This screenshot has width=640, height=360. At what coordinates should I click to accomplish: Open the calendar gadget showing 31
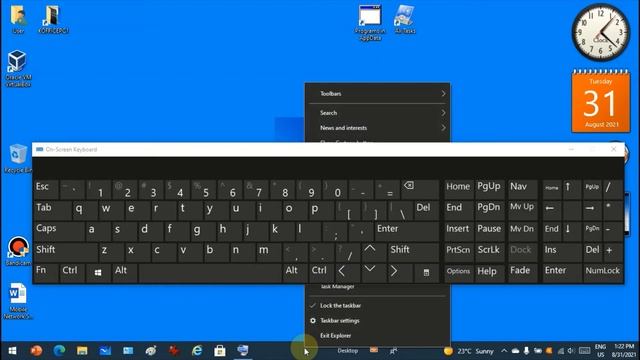coord(600,101)
